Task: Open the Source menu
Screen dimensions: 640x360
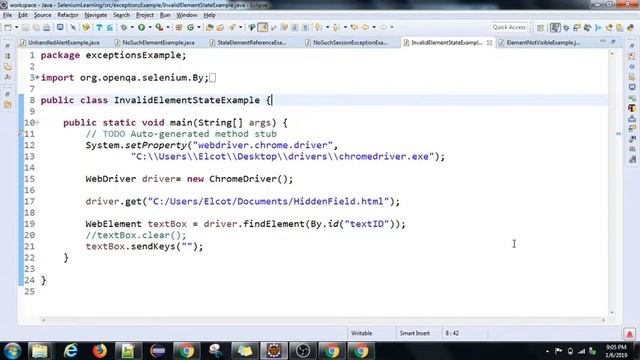Action: [42, 15]
